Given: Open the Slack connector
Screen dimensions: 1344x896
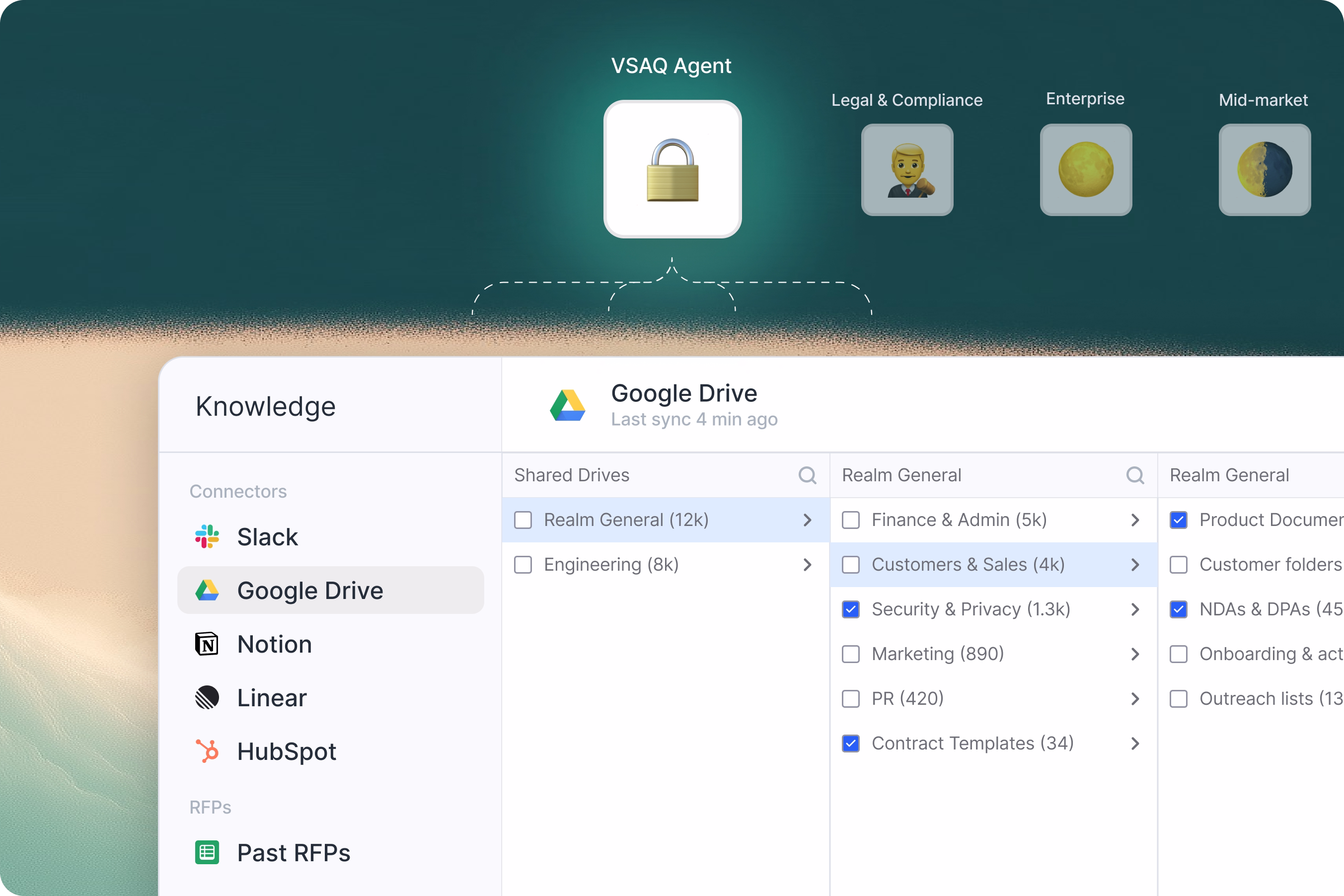Looking at the screenshot, I should point(267,536).
